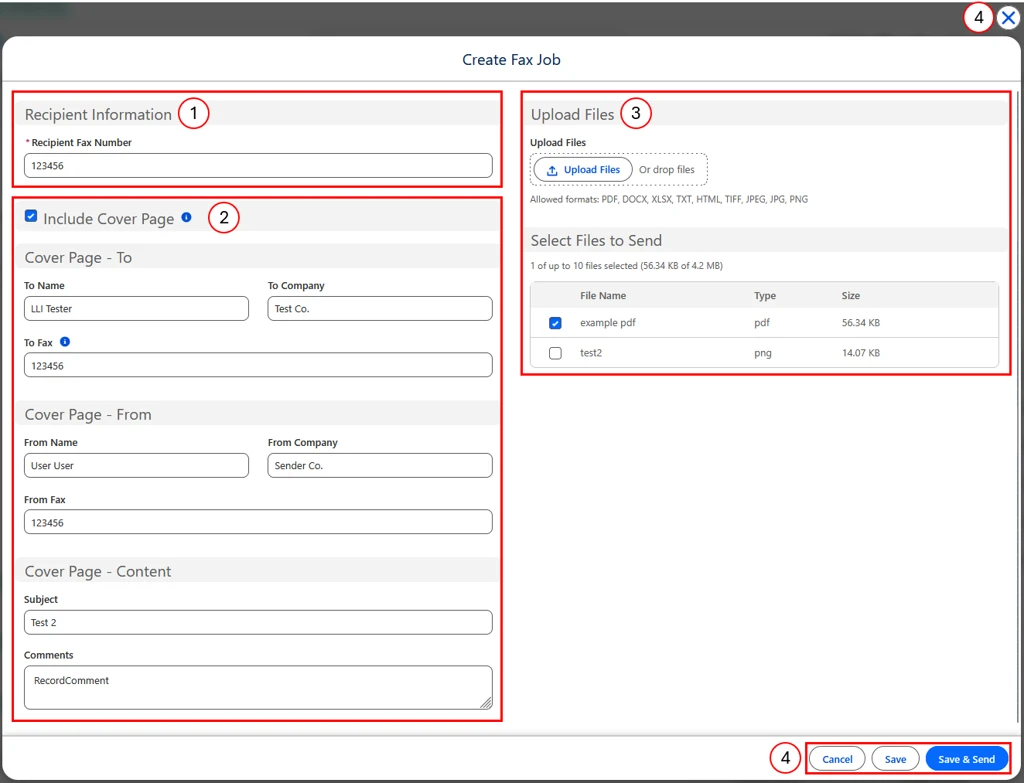The width and height of the screenshot is (1024, 783).
Task: Click the 'png' type cell
Action: [x=762, y=353]
